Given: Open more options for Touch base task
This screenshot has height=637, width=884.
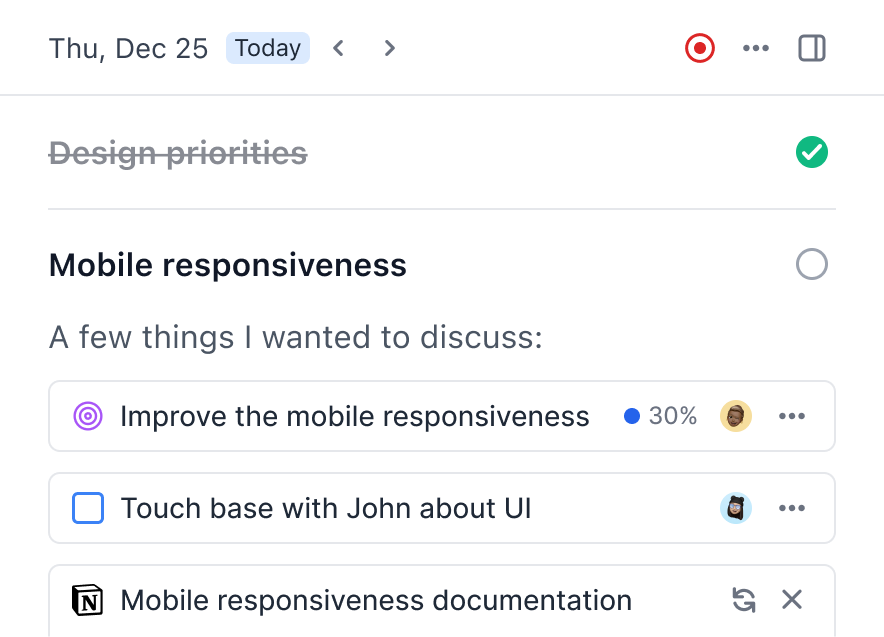Looking at the screenshot, I should [792, 508].
